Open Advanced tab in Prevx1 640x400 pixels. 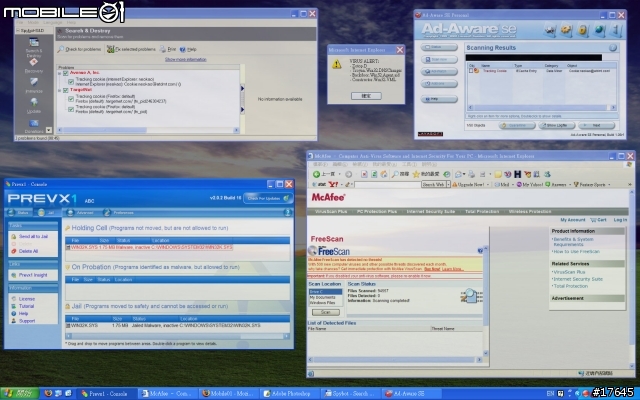(80, 213)
